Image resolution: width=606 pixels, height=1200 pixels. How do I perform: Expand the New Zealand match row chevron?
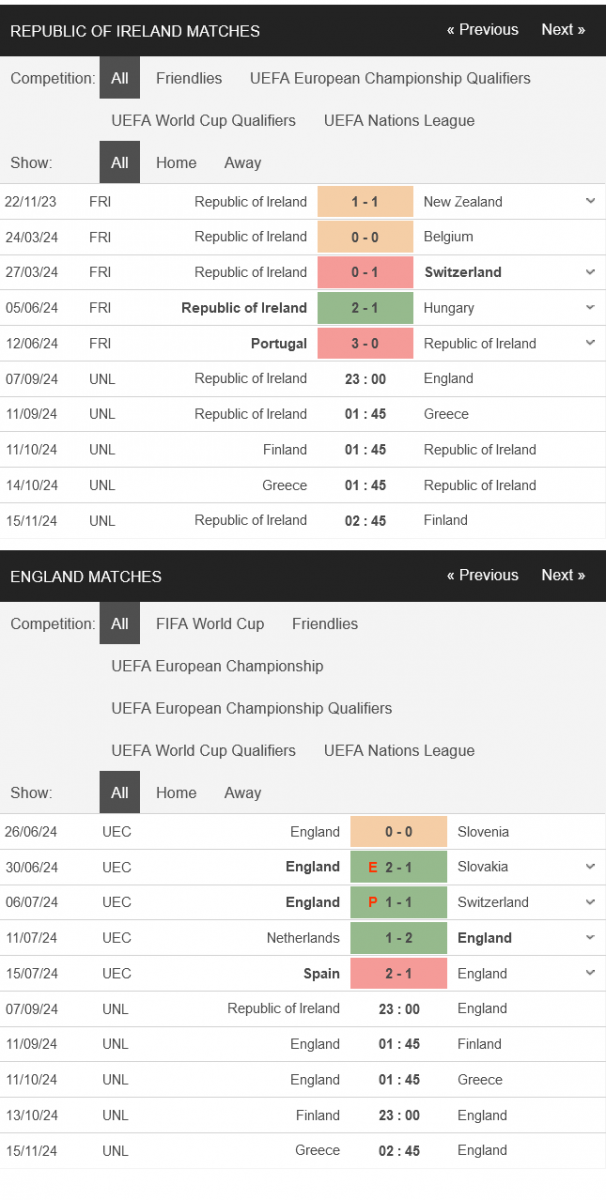[590, 201]
